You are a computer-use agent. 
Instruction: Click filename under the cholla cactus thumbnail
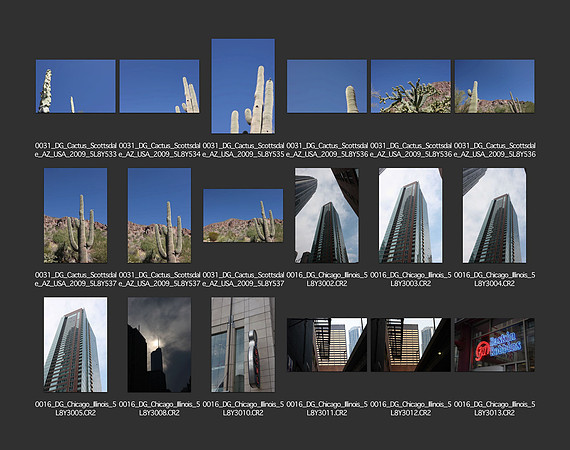point(411,150)
